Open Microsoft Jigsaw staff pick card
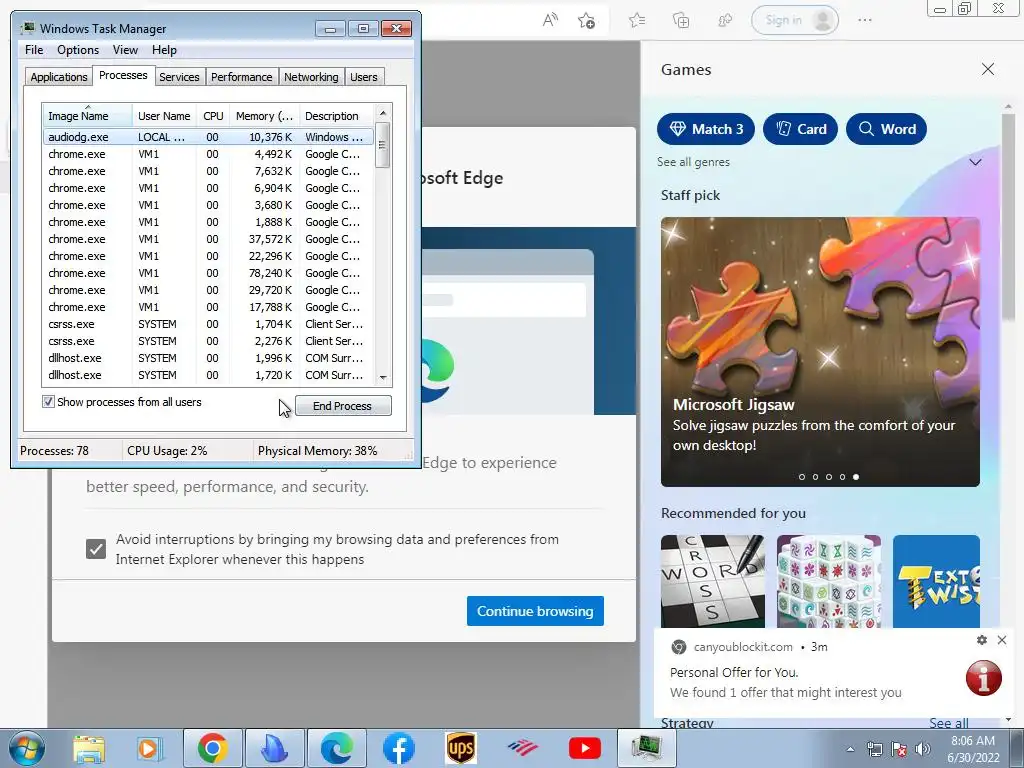The image size is (1024, 768). 820,352
